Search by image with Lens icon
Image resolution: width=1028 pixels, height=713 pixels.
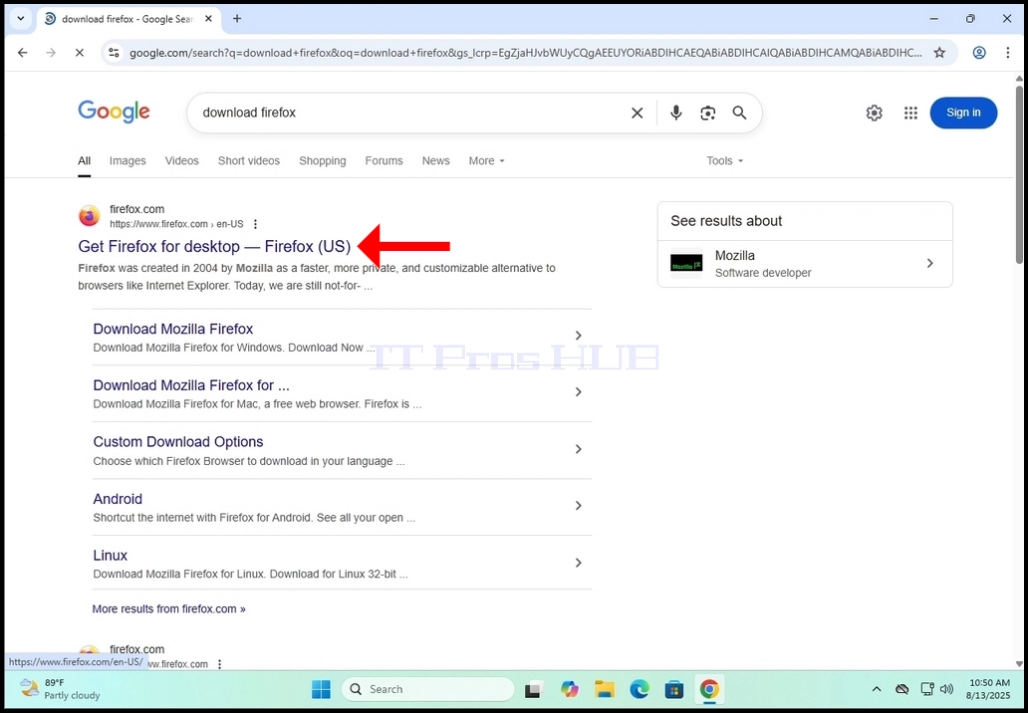click(707, 113)
